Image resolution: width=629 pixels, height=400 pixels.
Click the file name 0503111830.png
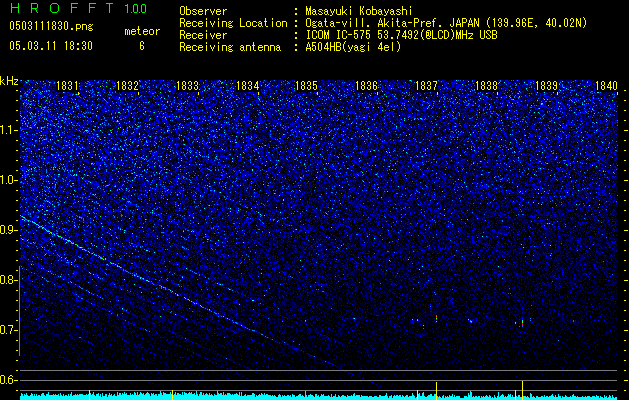point(51,27)
